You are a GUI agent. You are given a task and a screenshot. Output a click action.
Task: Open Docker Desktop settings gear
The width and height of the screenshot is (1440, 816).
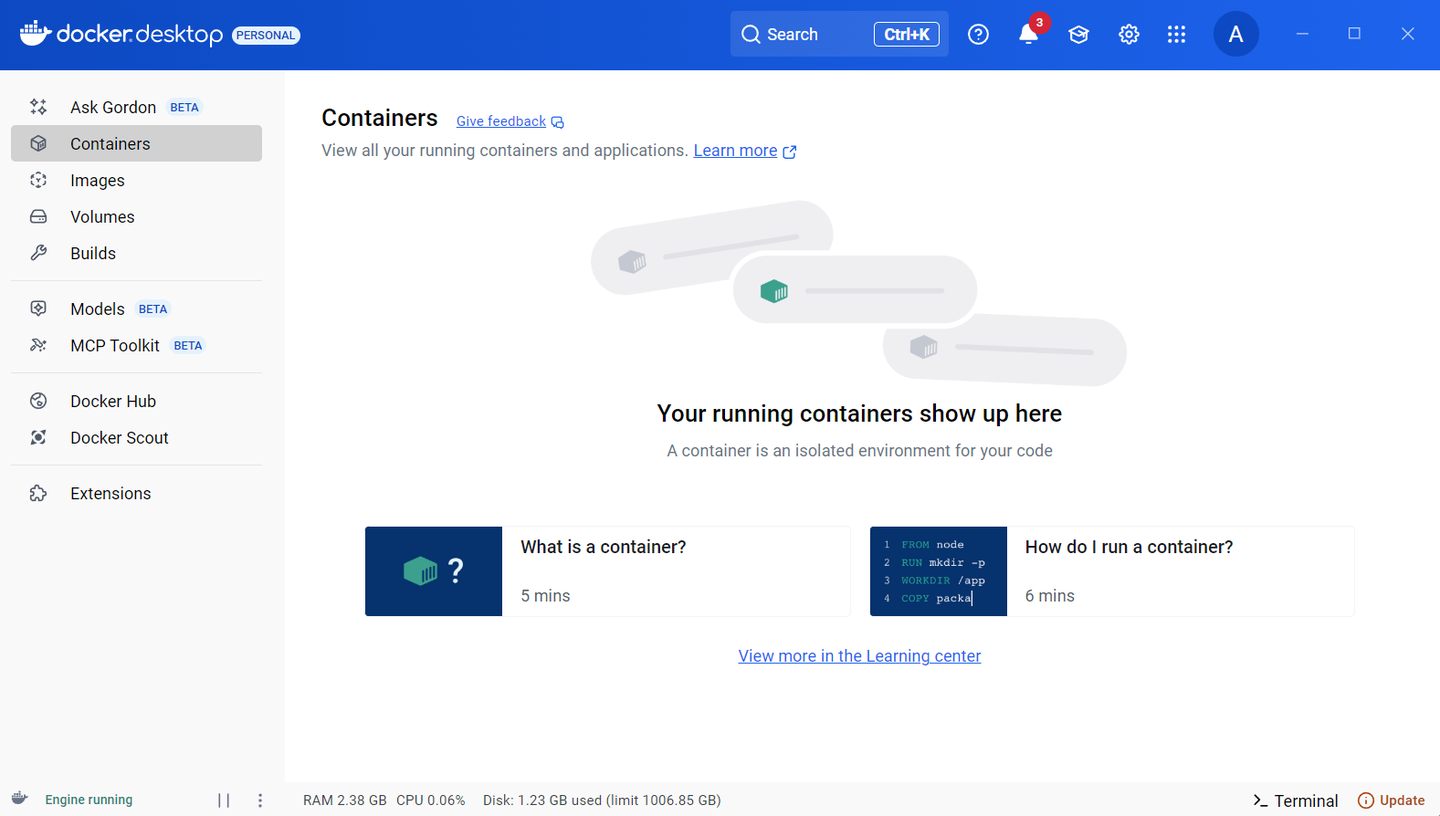[1128, 34]
